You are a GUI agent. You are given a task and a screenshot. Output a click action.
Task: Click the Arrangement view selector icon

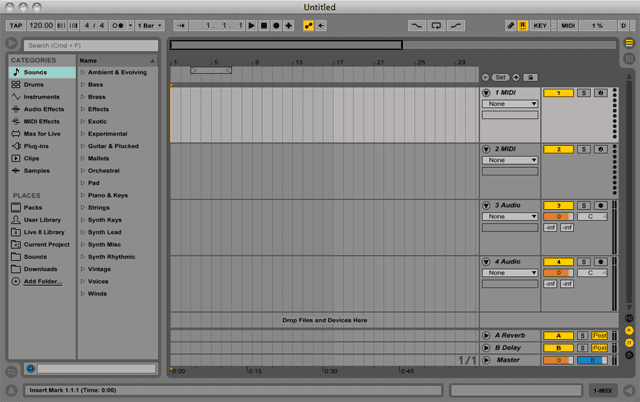pos(629,43)
